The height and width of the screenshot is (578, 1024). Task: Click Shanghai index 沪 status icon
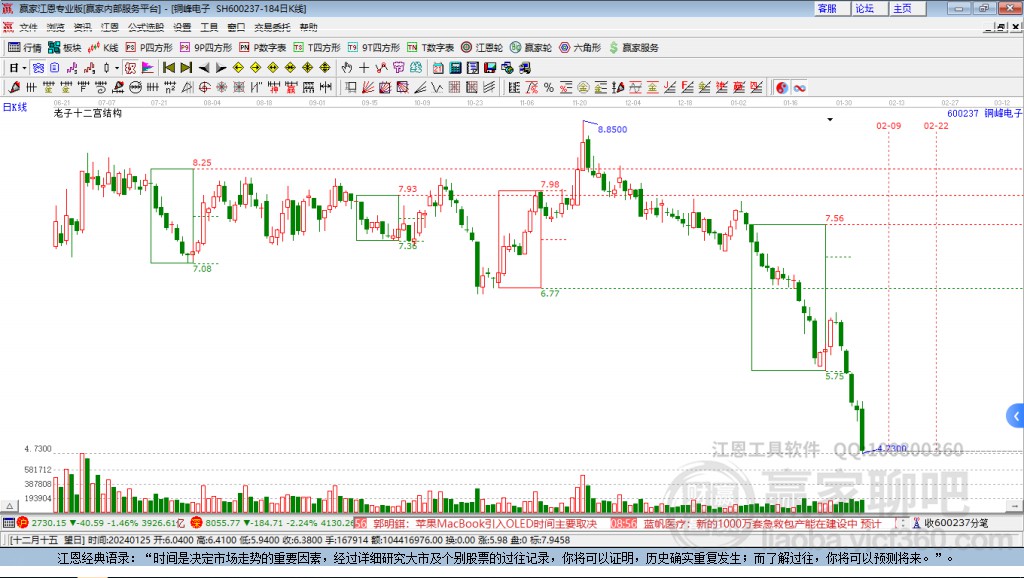point(23,522)
